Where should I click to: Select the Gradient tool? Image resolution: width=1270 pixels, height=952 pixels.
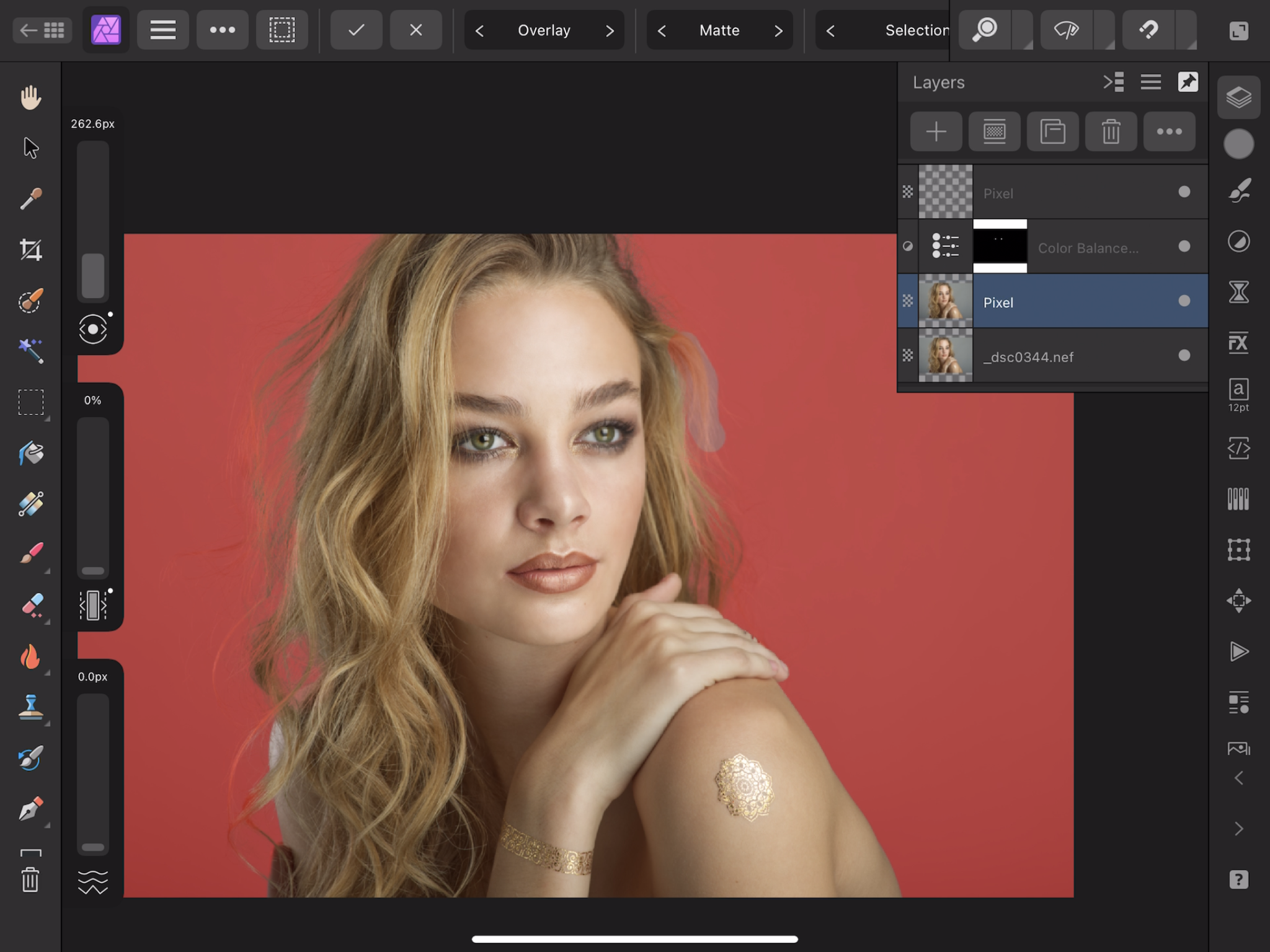[30, 504]
